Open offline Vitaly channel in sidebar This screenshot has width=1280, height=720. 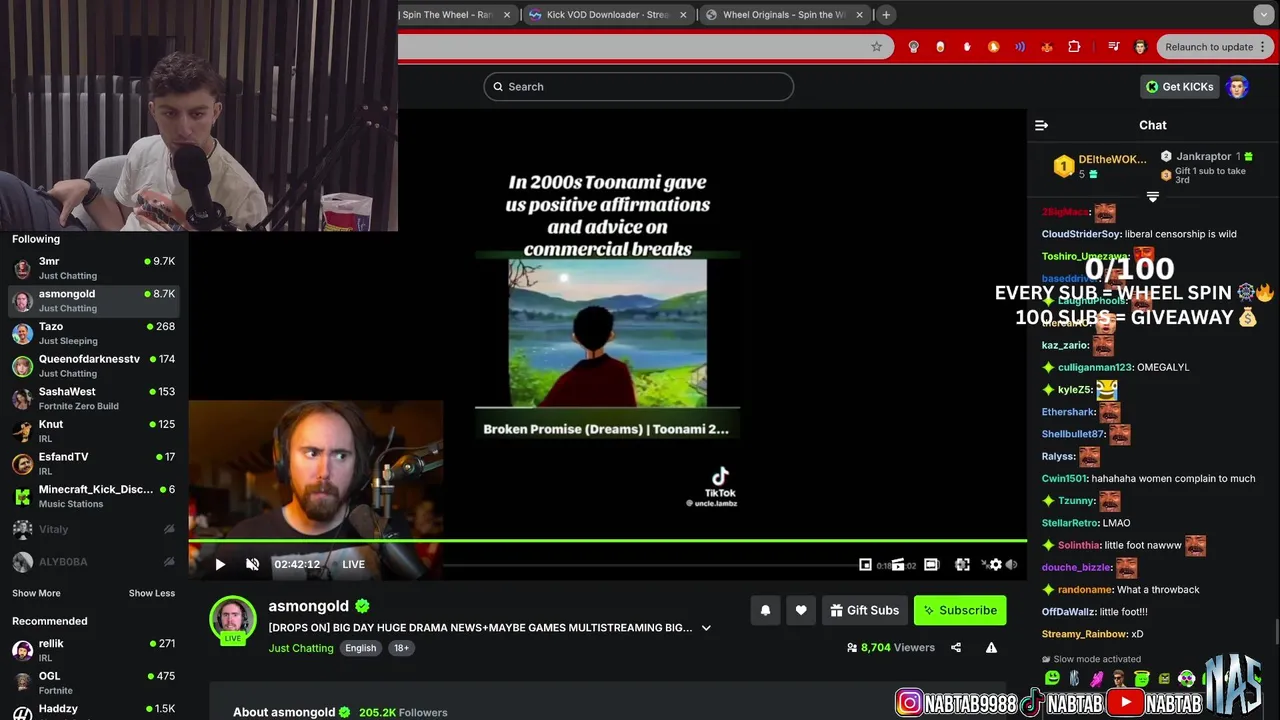coord(94,529)
